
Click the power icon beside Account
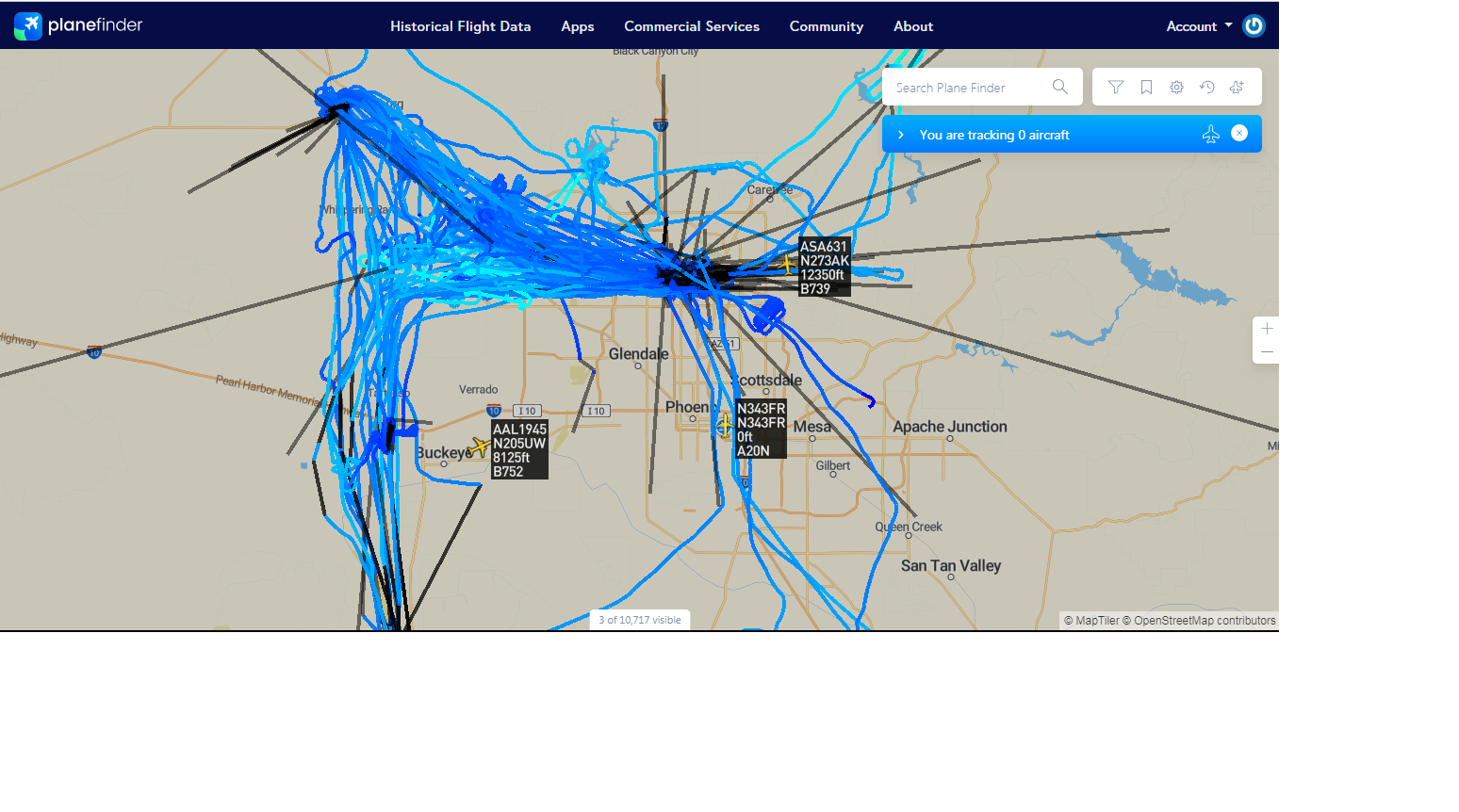(1254, 26)
